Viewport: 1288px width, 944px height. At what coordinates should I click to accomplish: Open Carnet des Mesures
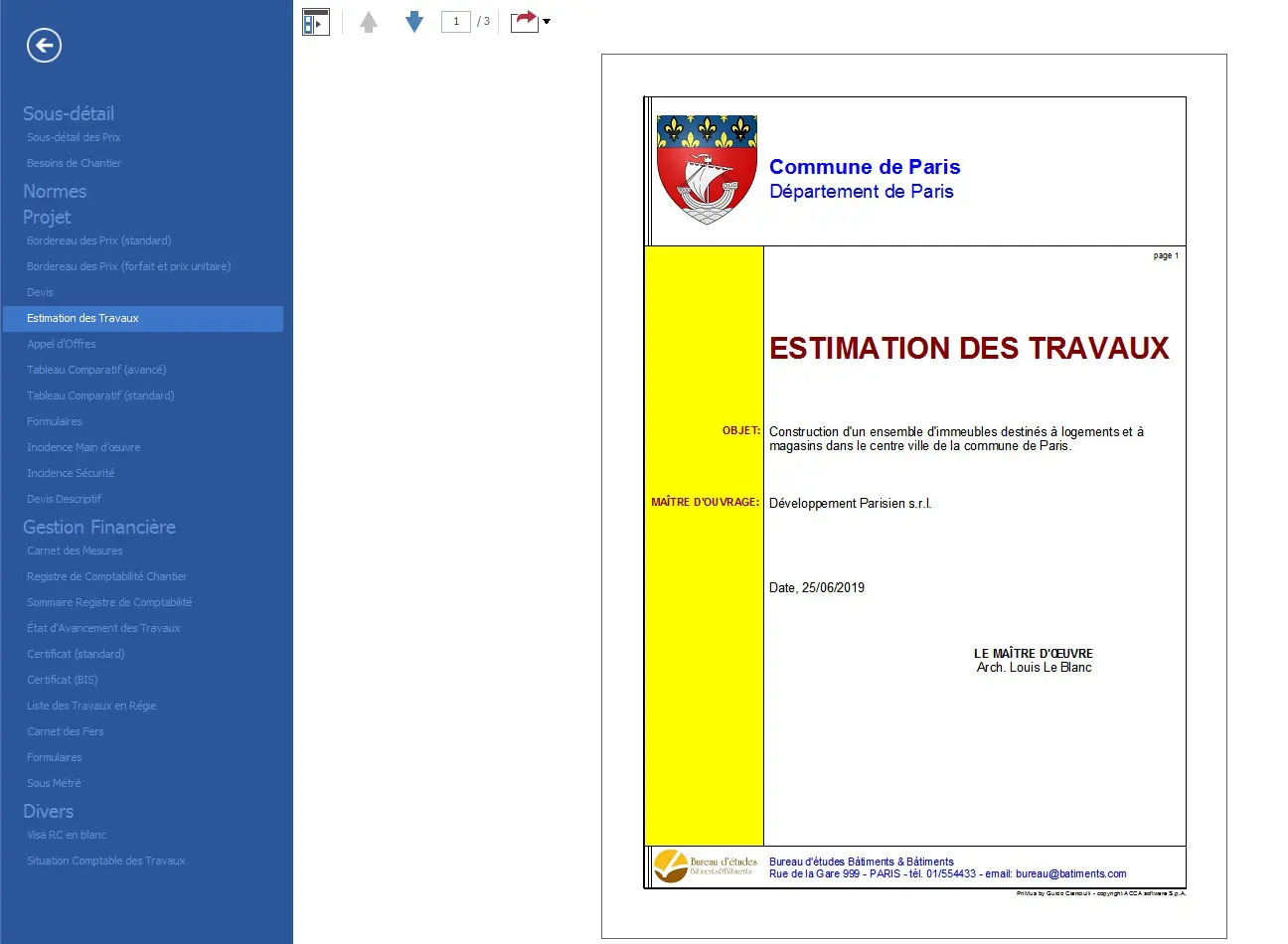75,551
